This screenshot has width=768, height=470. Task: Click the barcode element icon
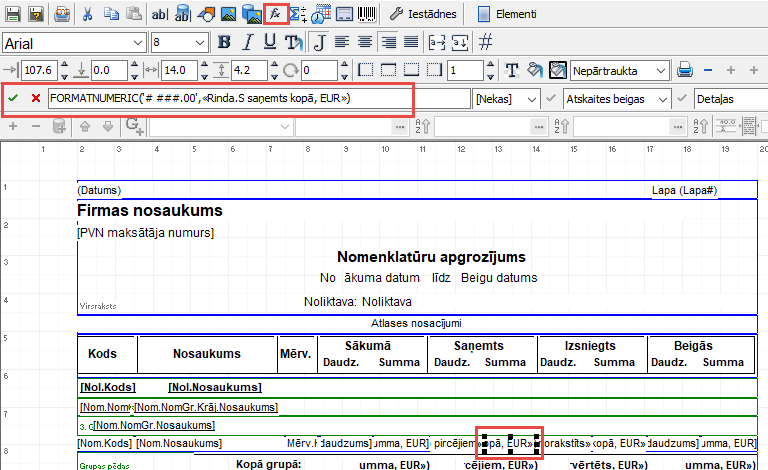coord(367,15)
